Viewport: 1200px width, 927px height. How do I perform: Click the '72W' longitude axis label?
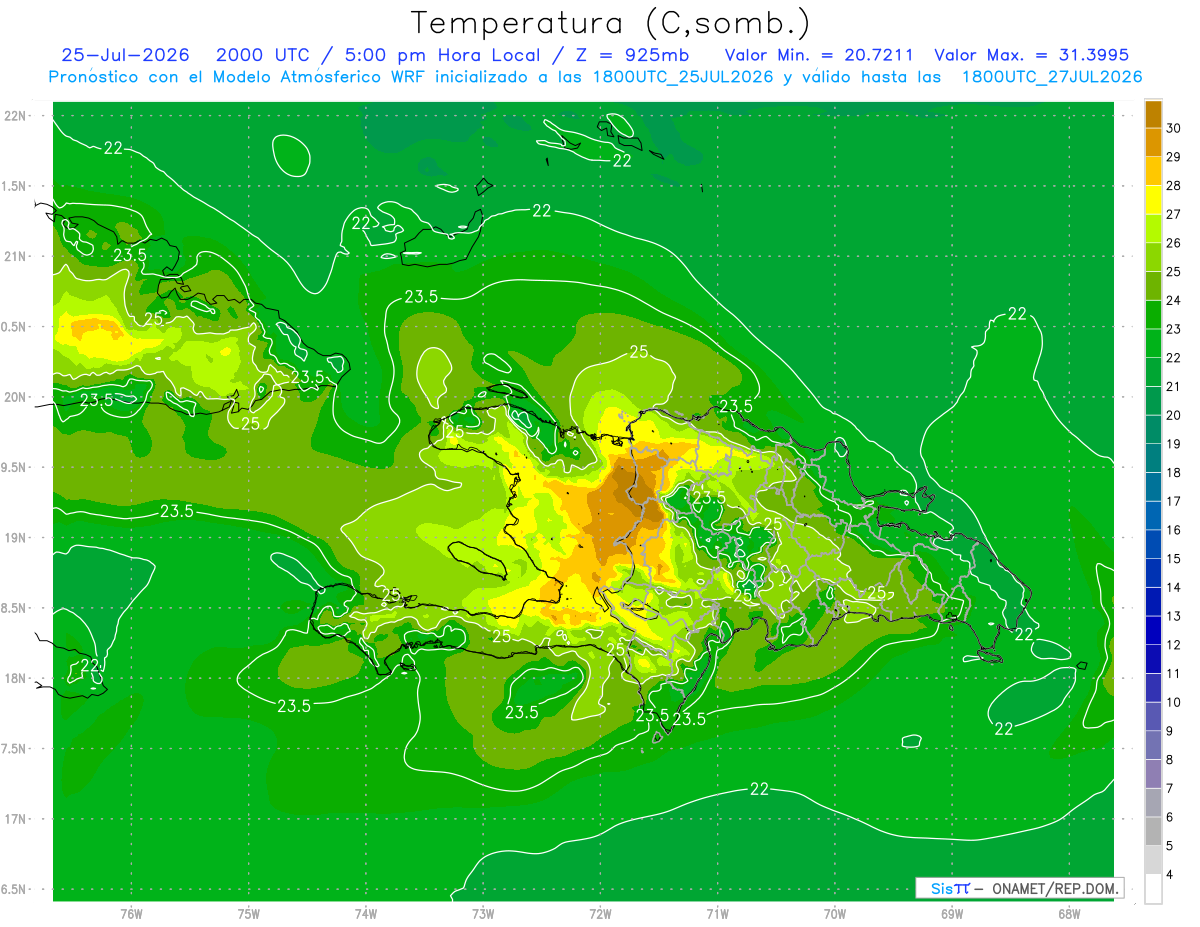point(600,914)
